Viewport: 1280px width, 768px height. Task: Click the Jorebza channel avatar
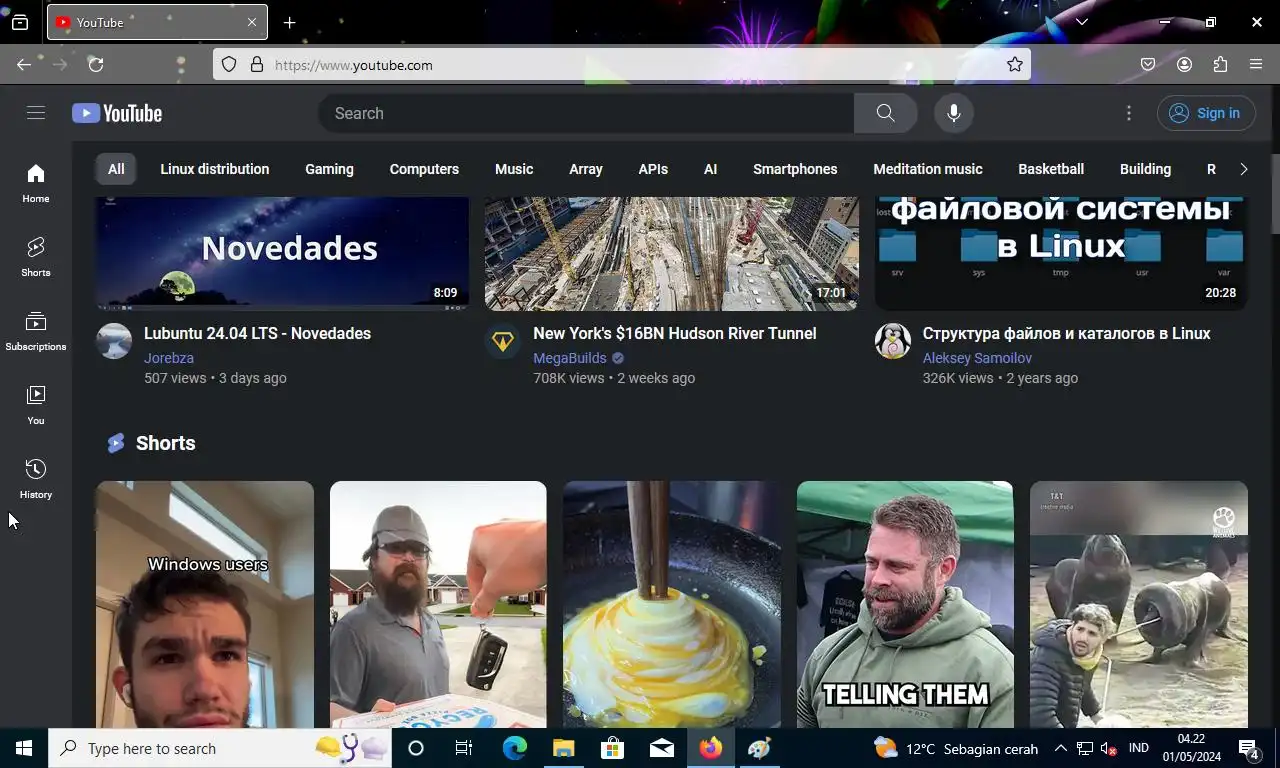pyautogui.click(x=114, y=341)
